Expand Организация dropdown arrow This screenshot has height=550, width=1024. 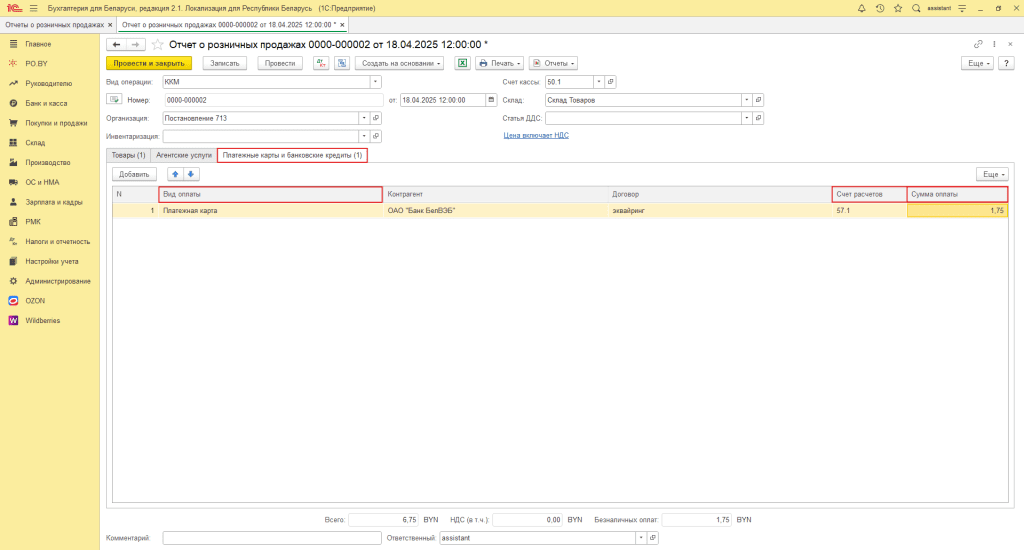(364, 118)
